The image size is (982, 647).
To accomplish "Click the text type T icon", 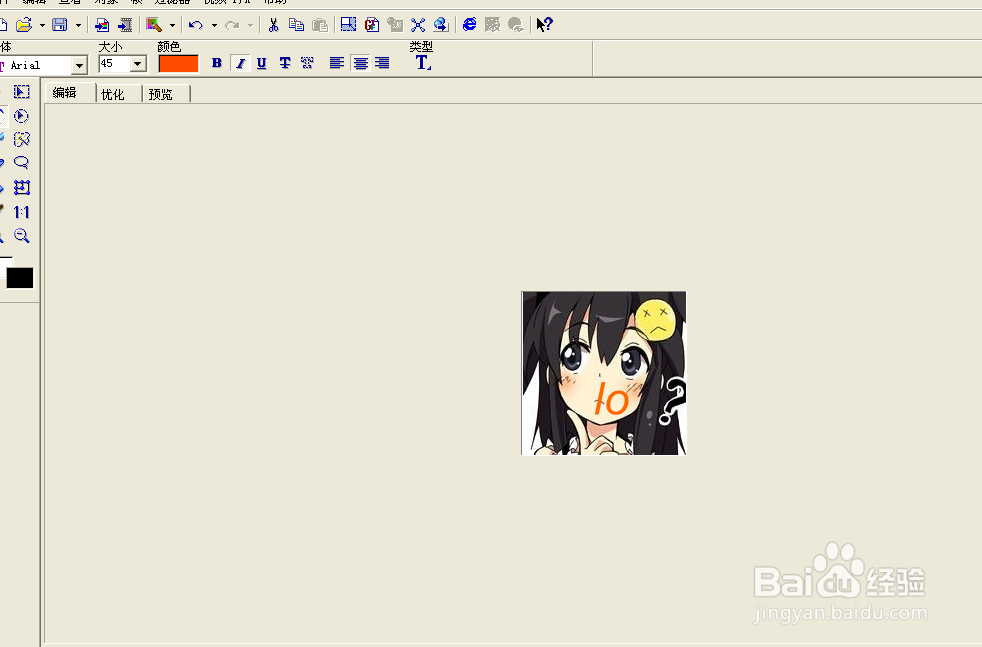I will coord(423,63).
